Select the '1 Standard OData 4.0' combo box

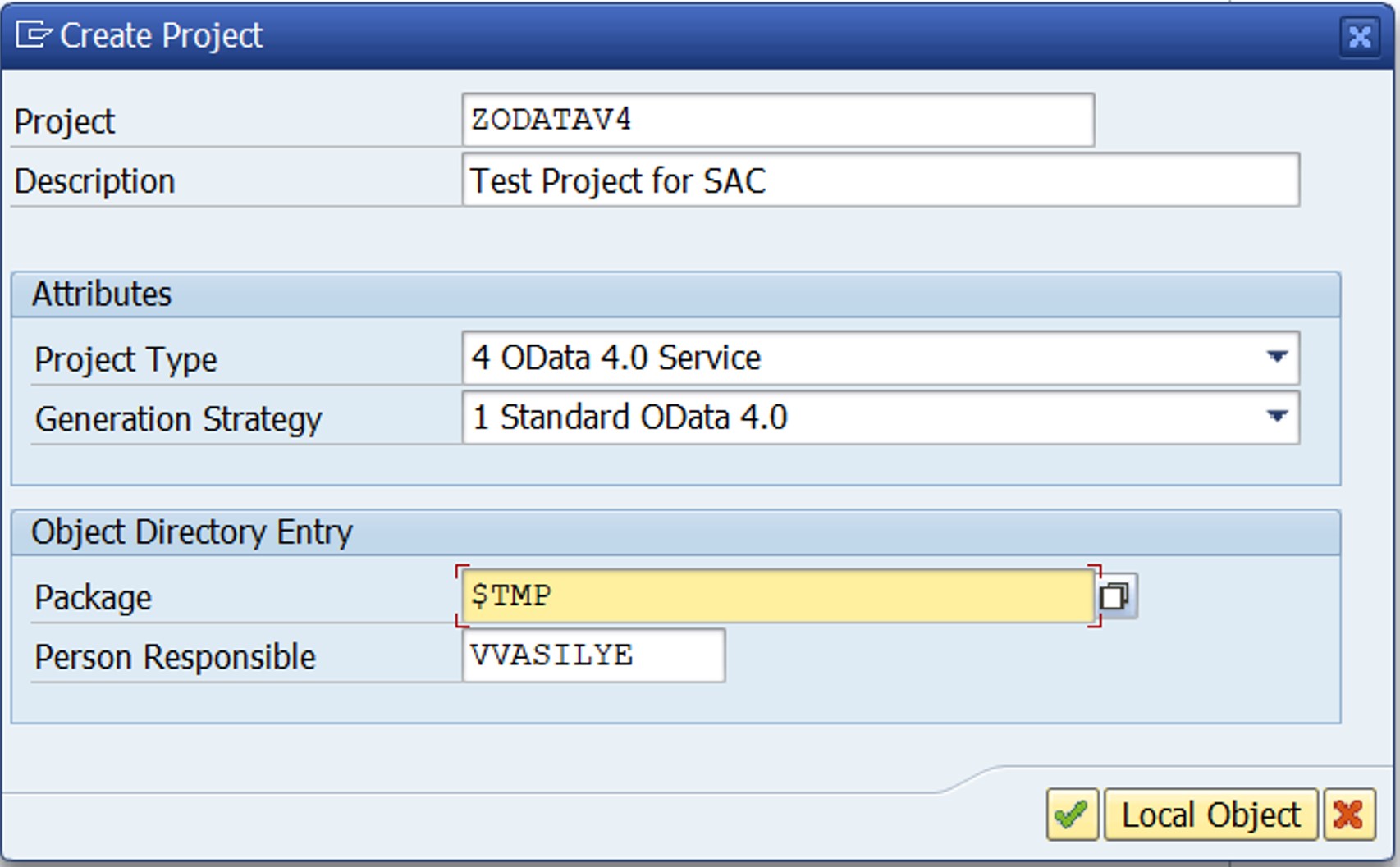click(x=881, y=417)
